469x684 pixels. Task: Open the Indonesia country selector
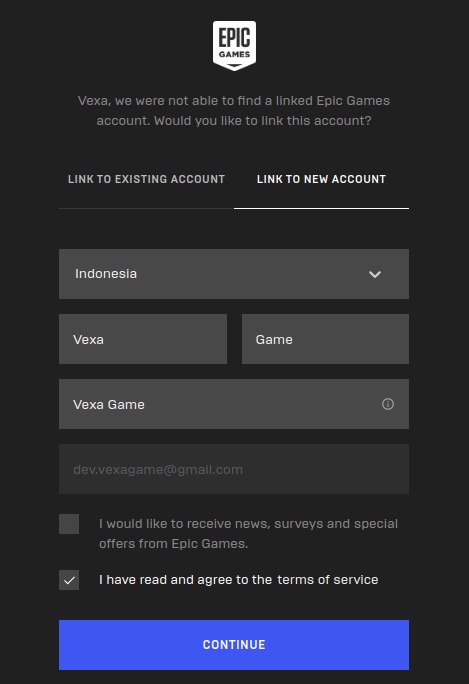(x=234, y=274)
